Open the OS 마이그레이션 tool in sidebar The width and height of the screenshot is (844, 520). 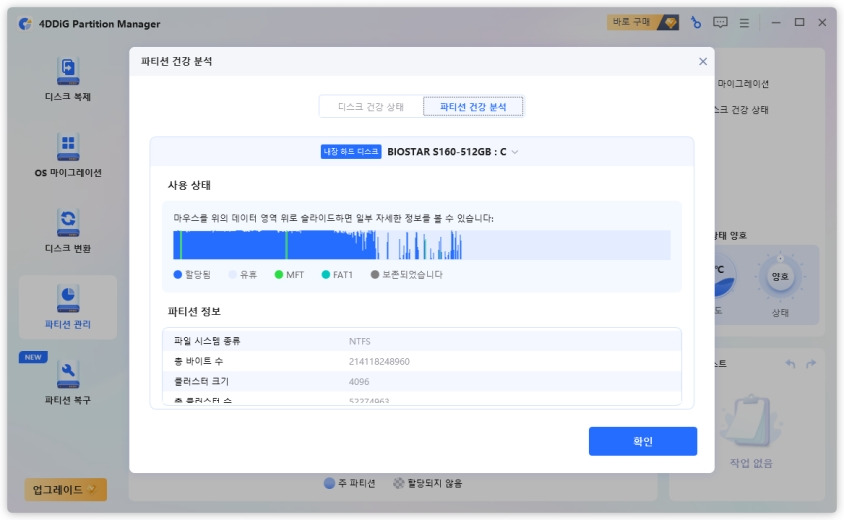(68, 155)
